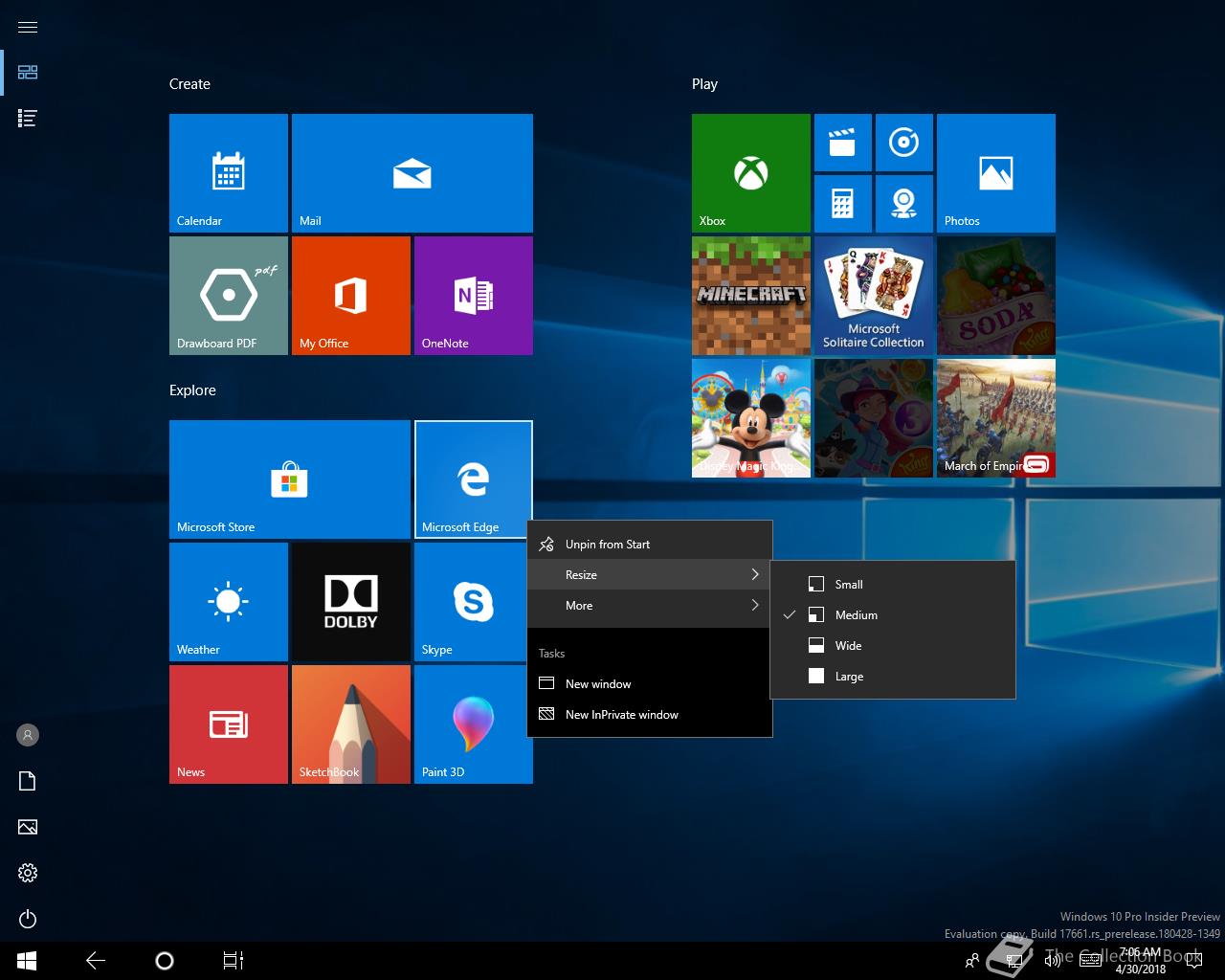
Task: Open the Paint 3D tile
Action: coord(474,724)
